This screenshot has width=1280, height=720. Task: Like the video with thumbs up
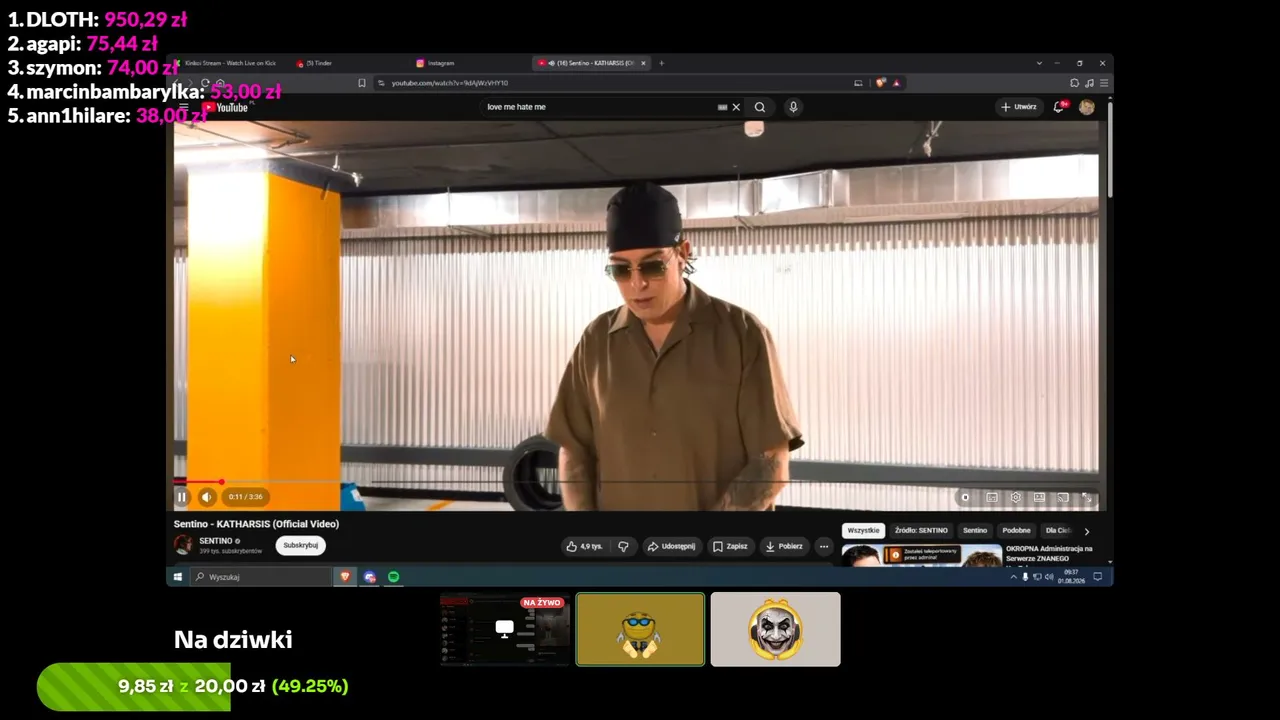[584, 546]
